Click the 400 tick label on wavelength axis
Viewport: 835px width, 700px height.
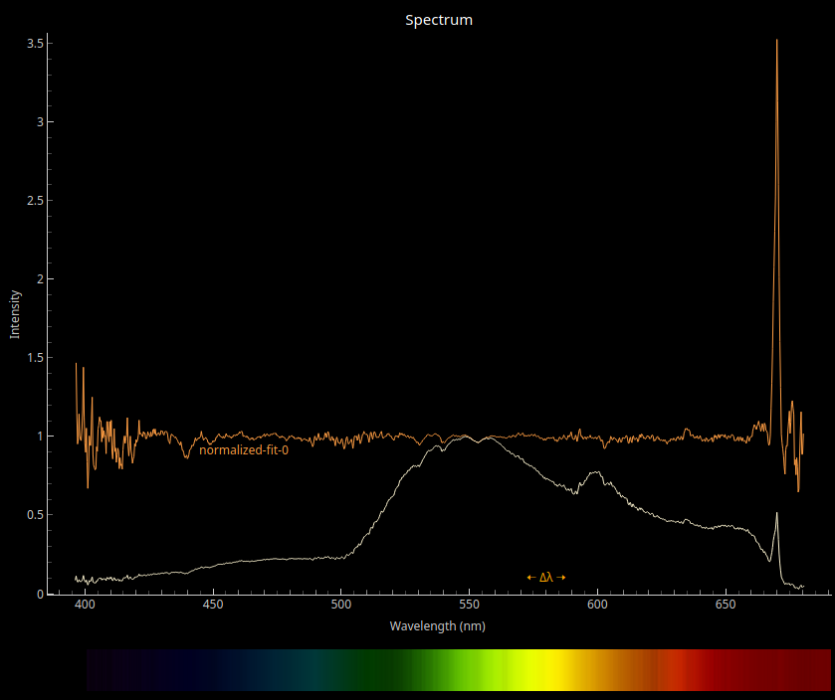85,606
